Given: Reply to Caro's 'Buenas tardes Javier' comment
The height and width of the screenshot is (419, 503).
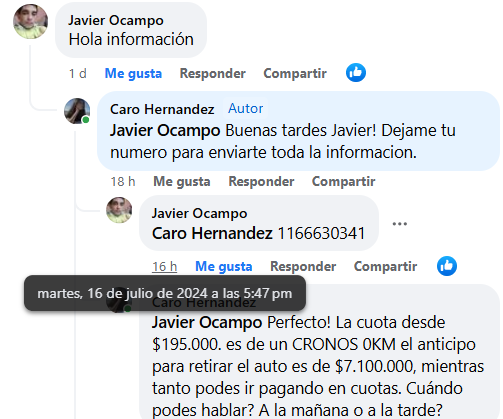Looking at the screenshot, I should [x=261, y=181].
